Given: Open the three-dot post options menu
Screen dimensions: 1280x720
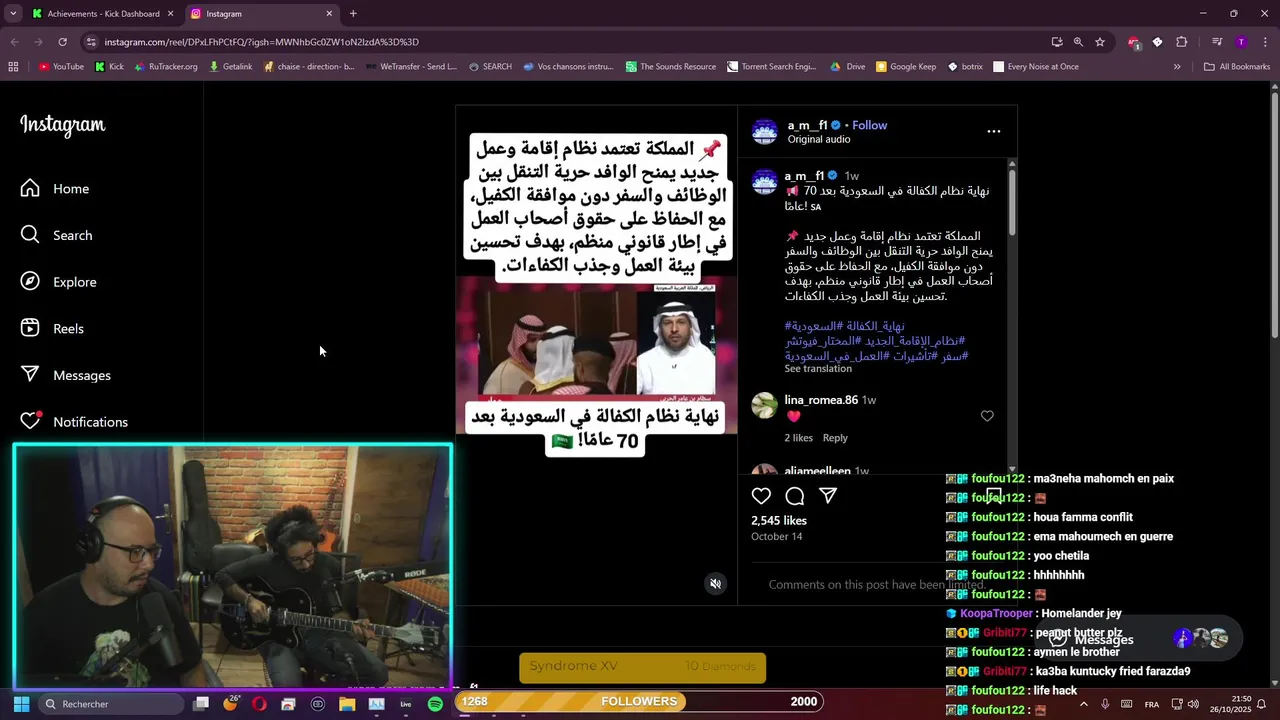Looking at the screenshot, I should coord(993,131).
